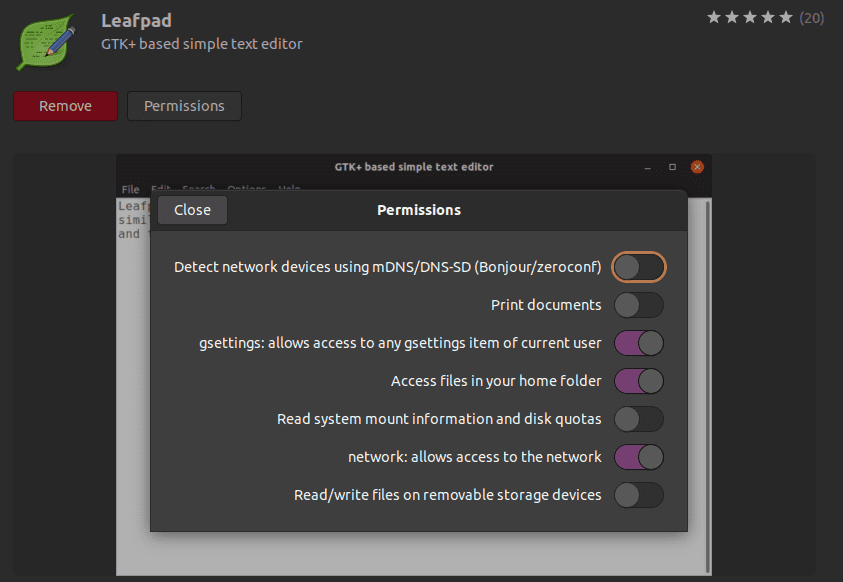The width and height of the screenshot is (843, 582).
Task: Disable the network access permission
Action: [x=638, y=457]
